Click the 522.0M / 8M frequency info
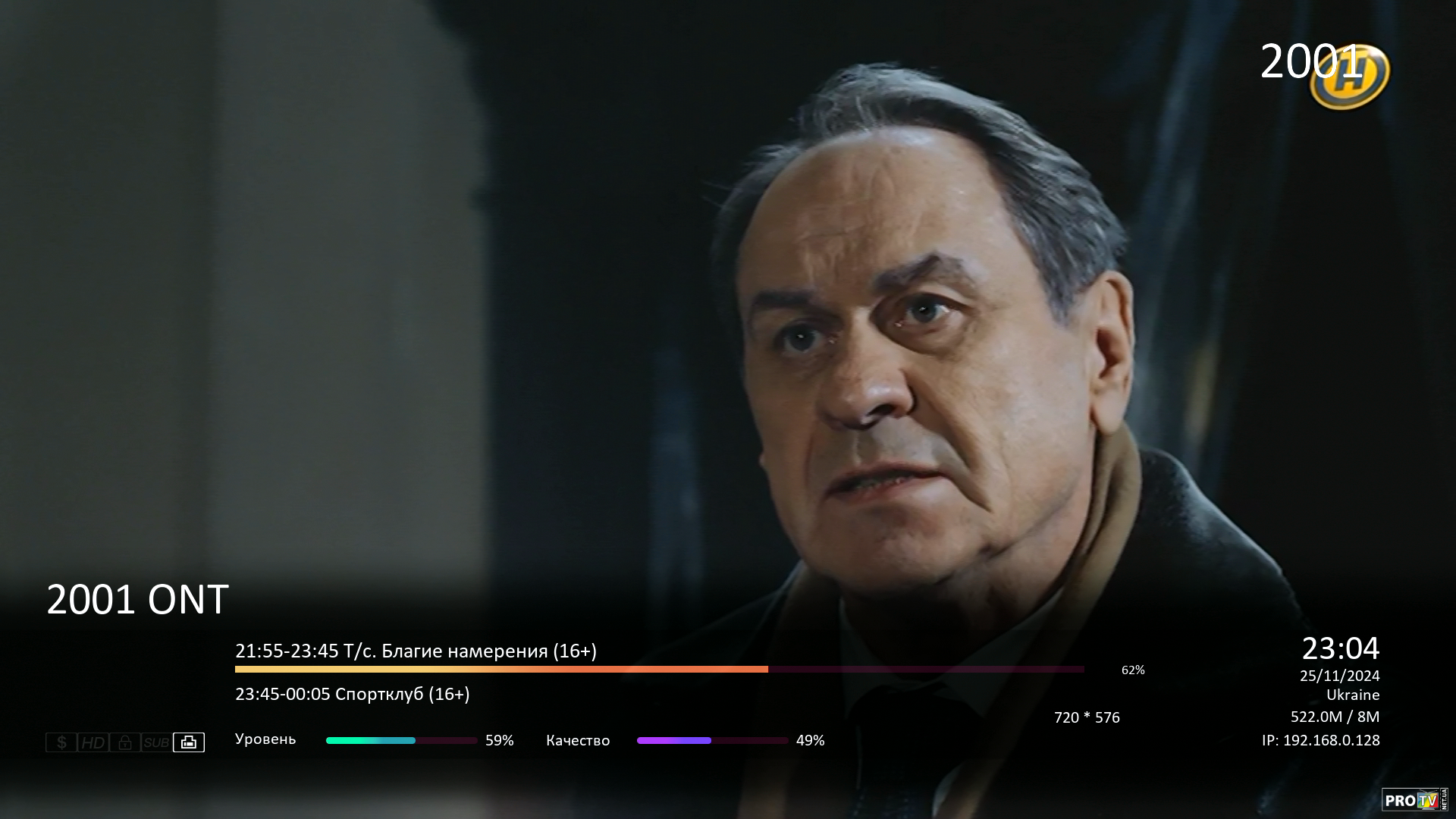This screenshot has width=1456, height=819. coord(1335,717)
